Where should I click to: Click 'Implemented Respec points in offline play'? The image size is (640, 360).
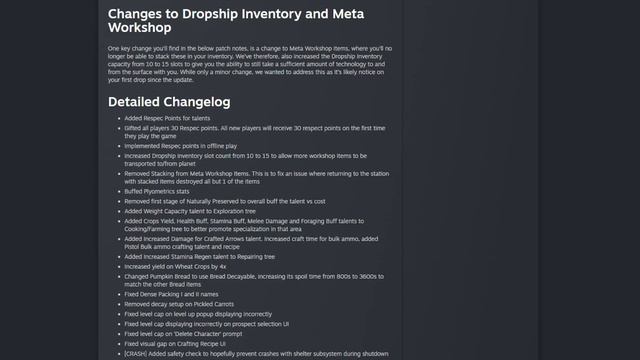[x=181, y=146]
